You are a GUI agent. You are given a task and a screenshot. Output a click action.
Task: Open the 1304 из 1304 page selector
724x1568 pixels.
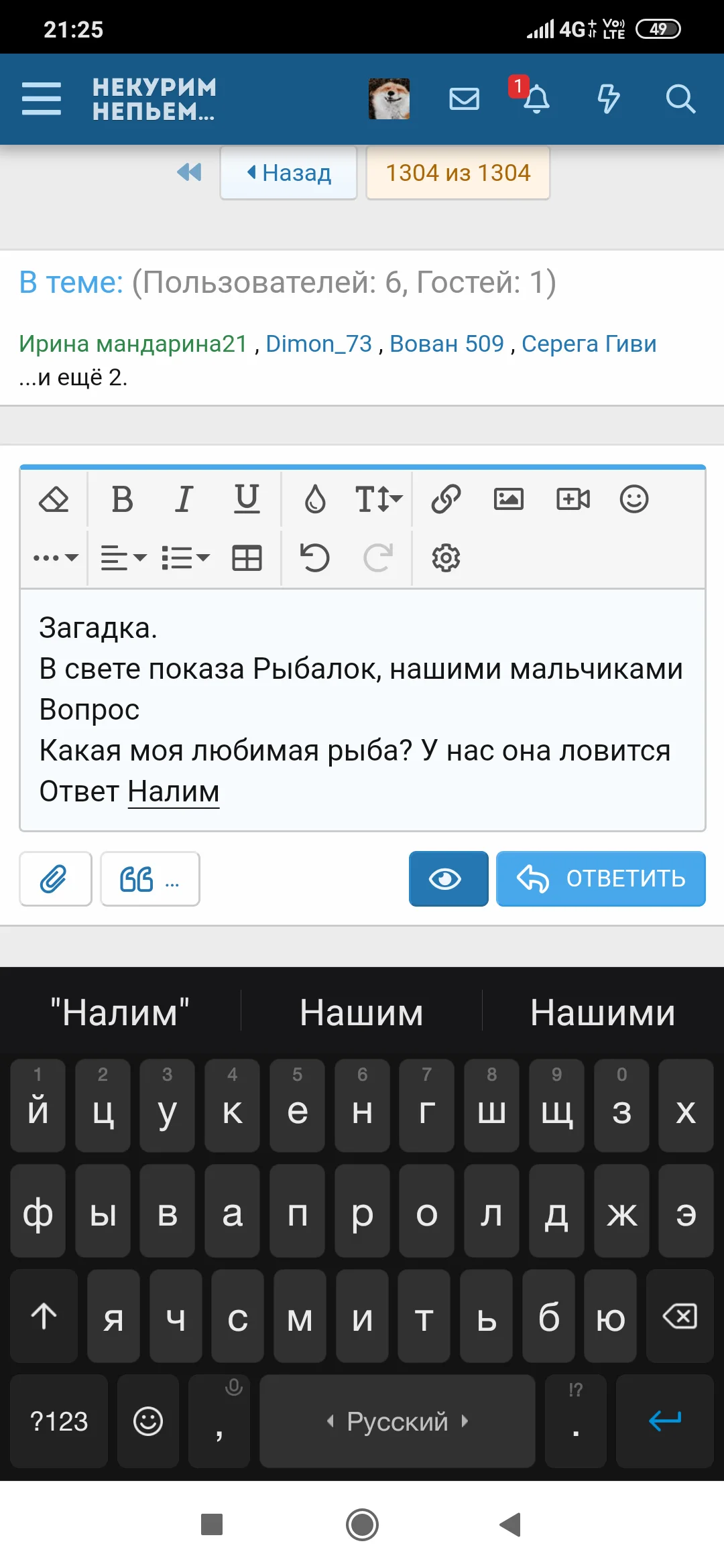(458, 173)
